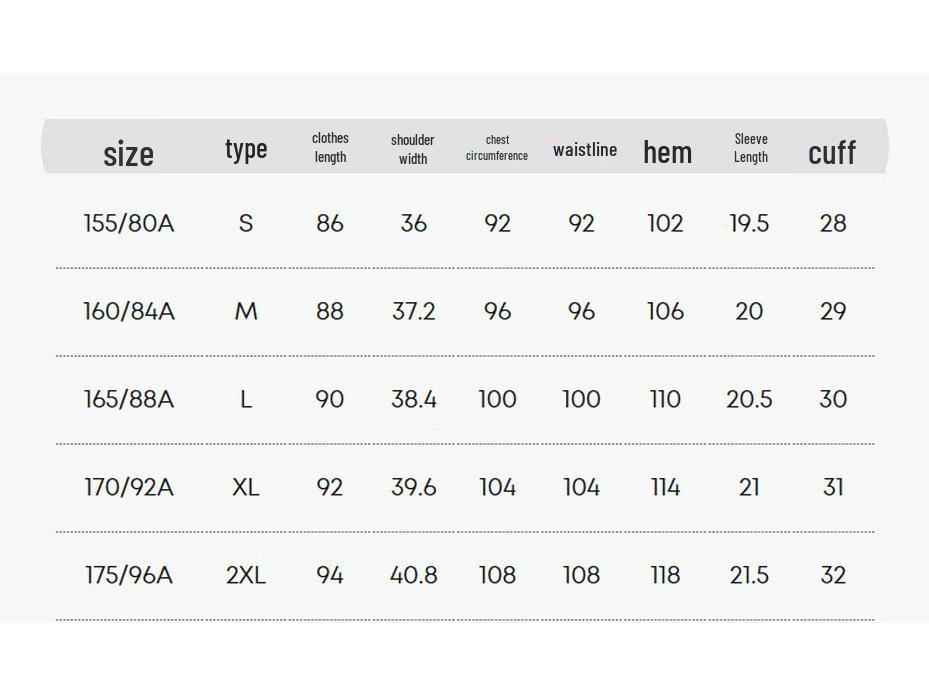Image resolution: width=929 pixels, height=697 pixels.
Task: Select the "clothes length" header
Action: (x=330, y=148)
